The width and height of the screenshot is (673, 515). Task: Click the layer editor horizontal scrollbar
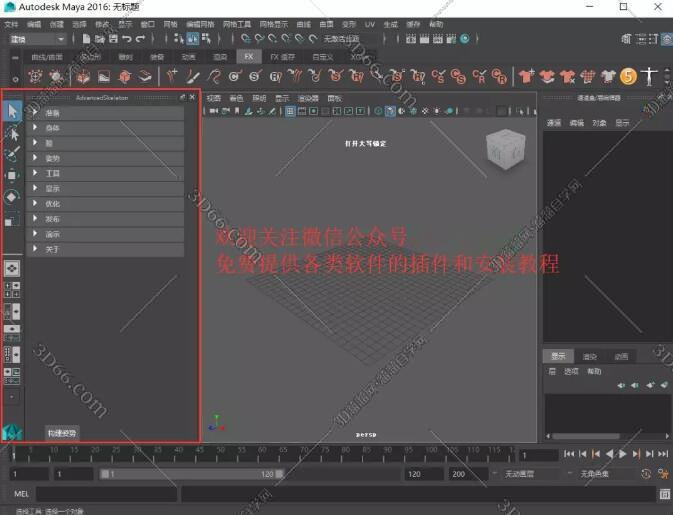(x=586, y=436)
